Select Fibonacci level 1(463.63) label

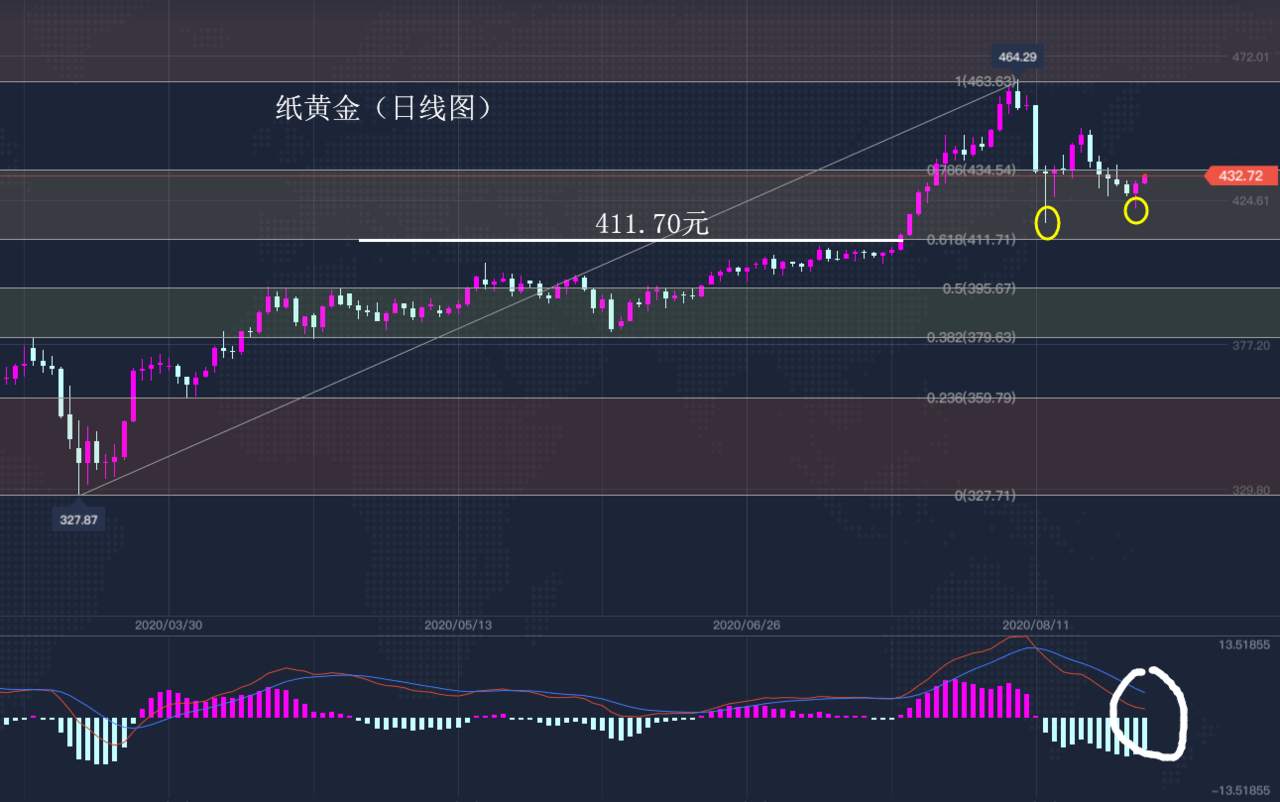985,81
